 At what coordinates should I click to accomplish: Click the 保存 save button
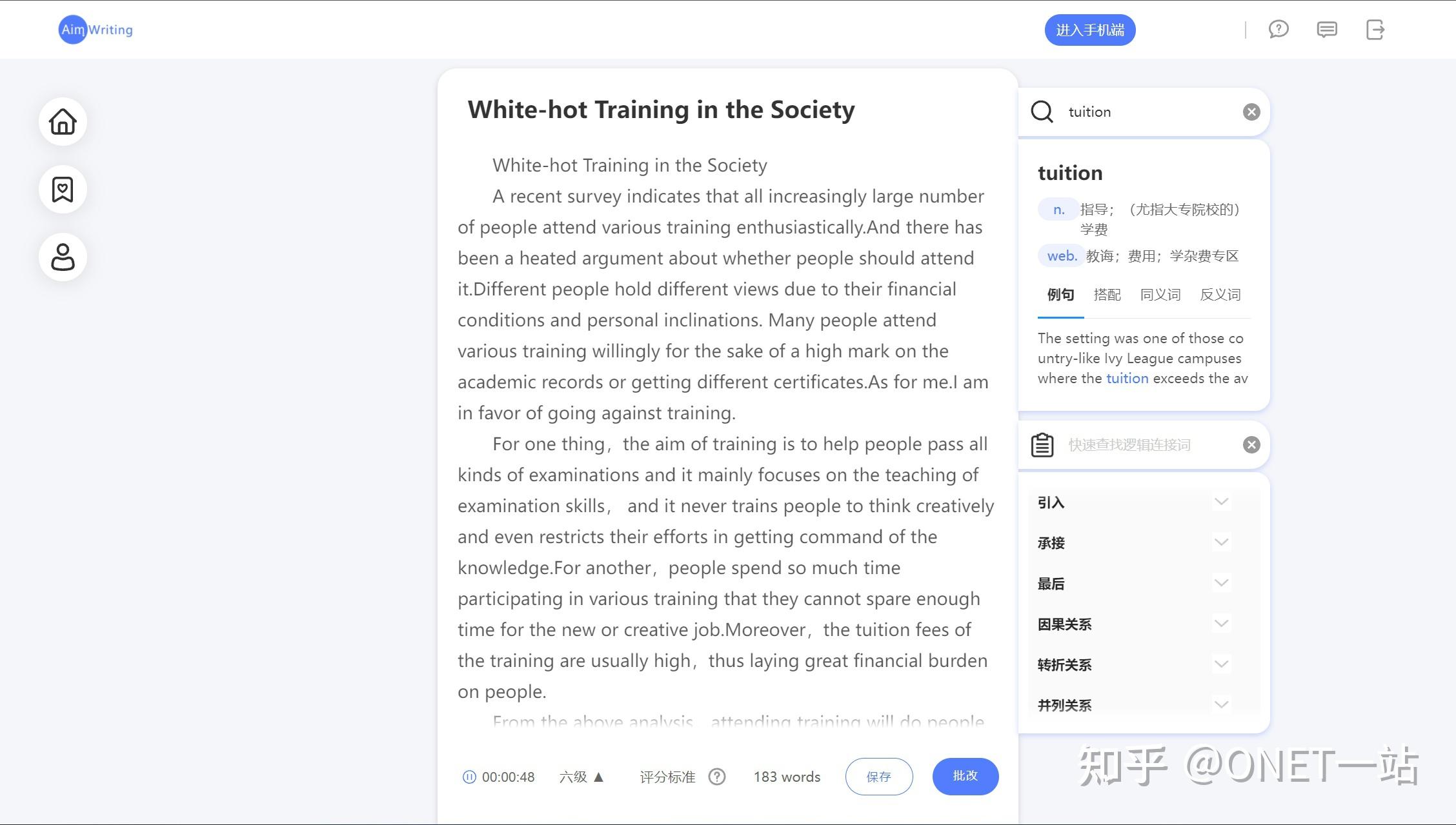878,777
